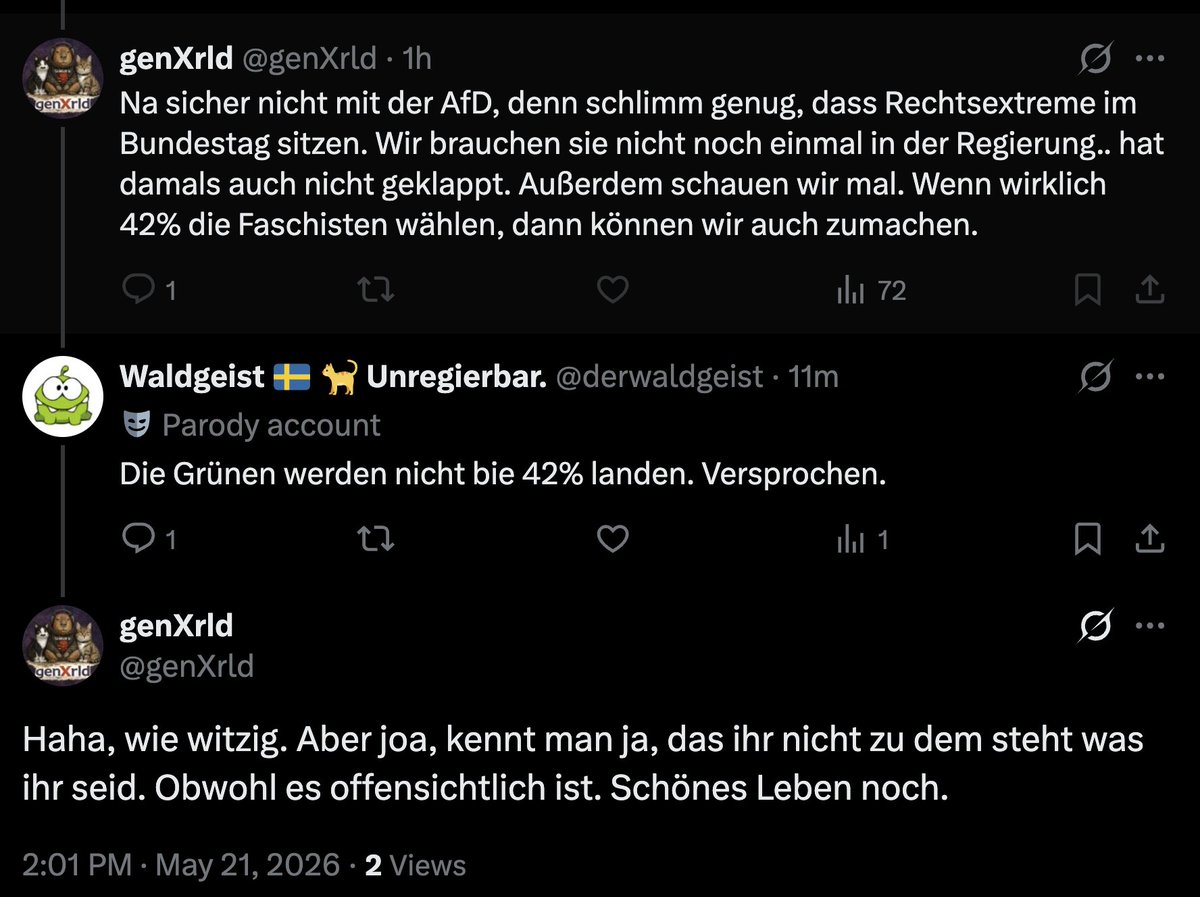
Task: View analytics showing 72 views
Action: pyautogui.click(x=870, y=291)
